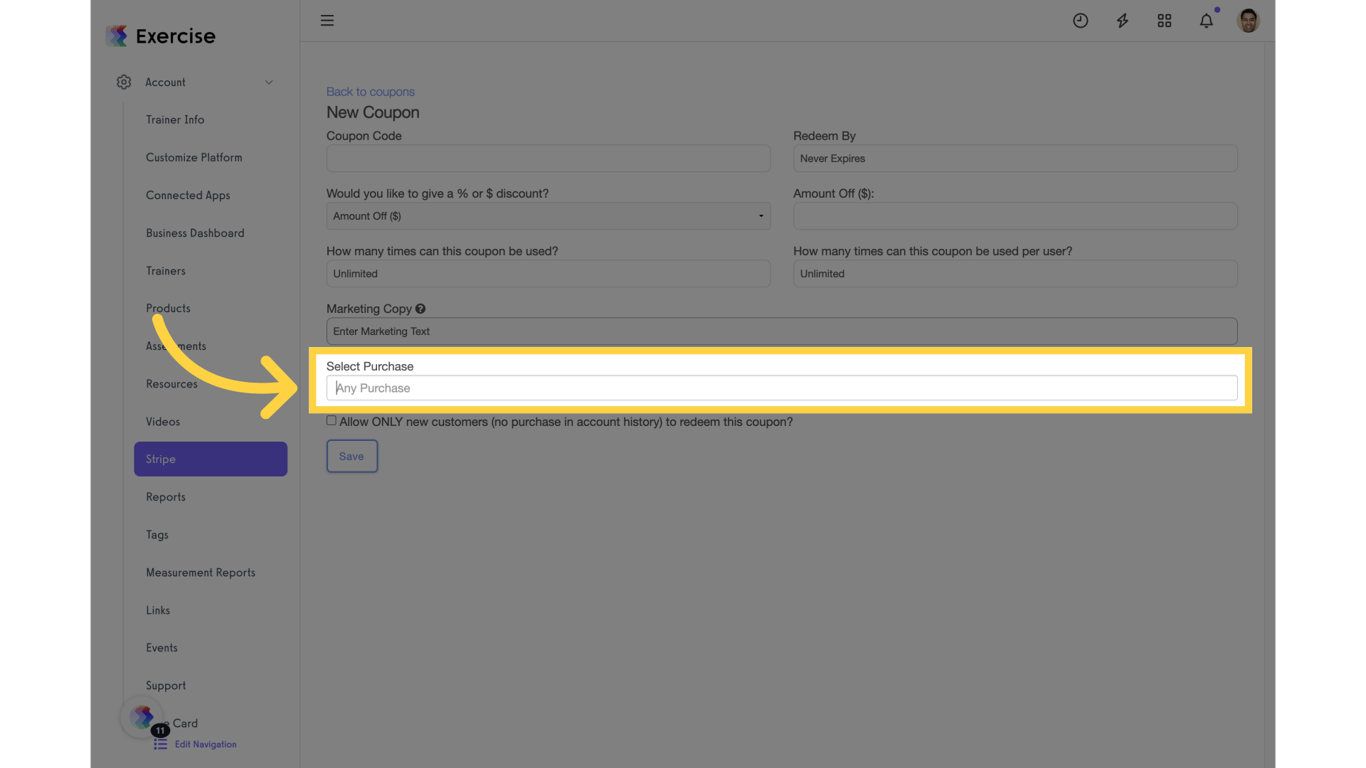Image resolution: width=1366 pixels, height=768 pixels.
Task: Open the user profile avatar
Action: coord(1248,20)
